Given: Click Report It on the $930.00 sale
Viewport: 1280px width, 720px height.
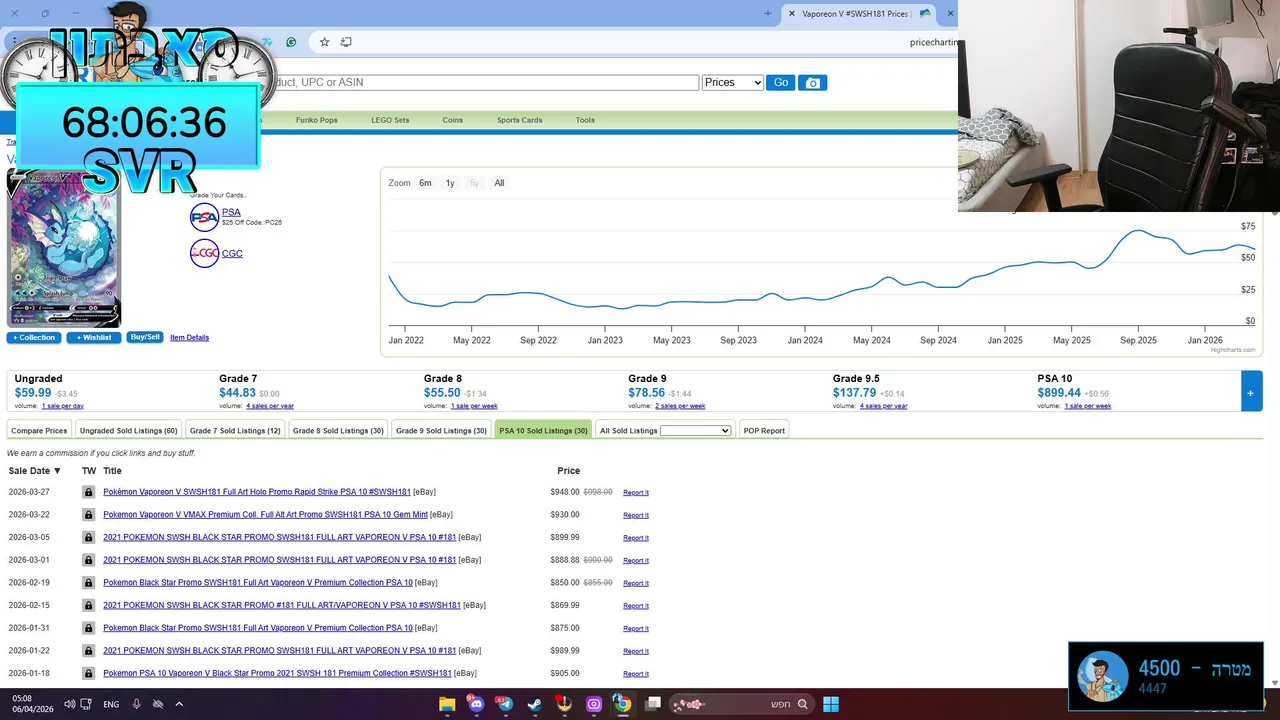Looking at the screenshot, I should pos(636,515).
